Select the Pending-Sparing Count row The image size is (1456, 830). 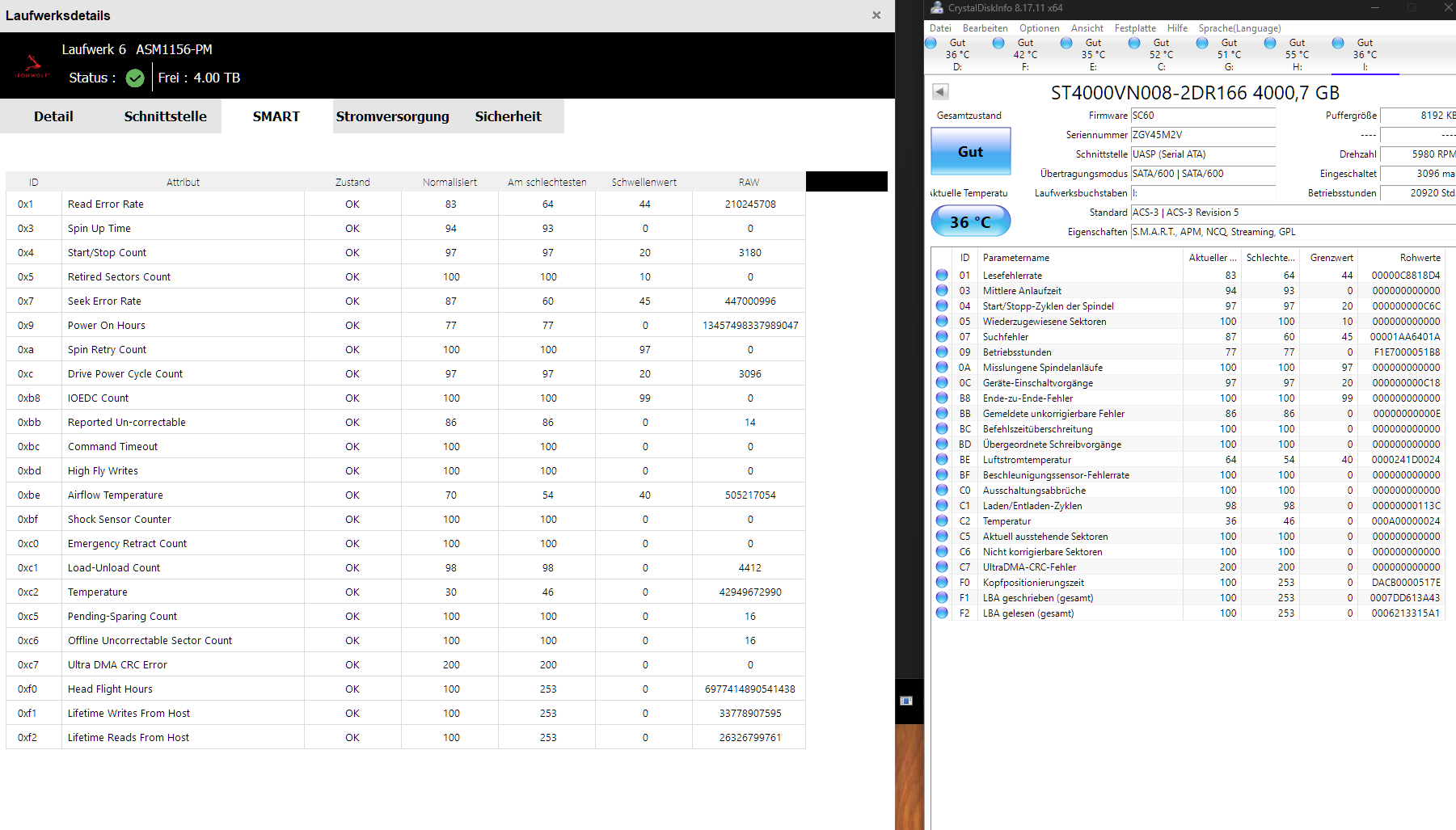tap(406, 617)
